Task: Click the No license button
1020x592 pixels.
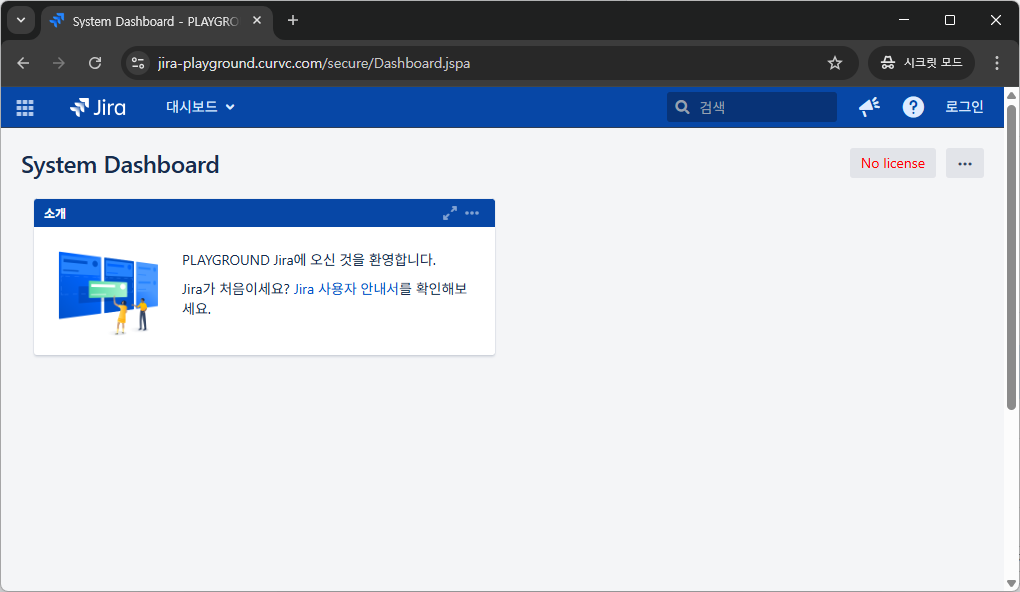Action: 892,163
